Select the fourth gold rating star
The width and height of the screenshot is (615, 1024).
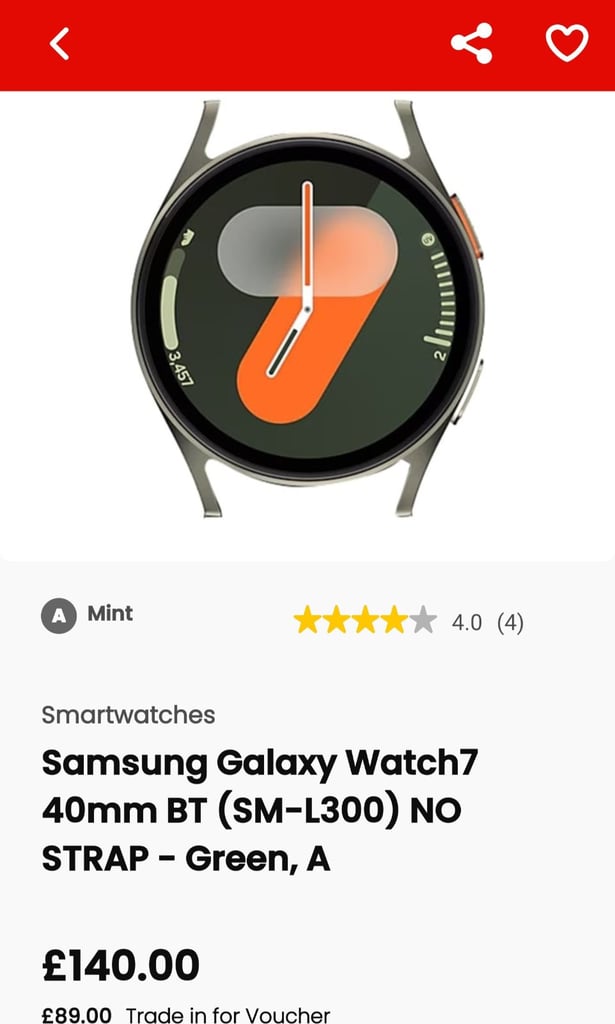click(x=394, y=620)
